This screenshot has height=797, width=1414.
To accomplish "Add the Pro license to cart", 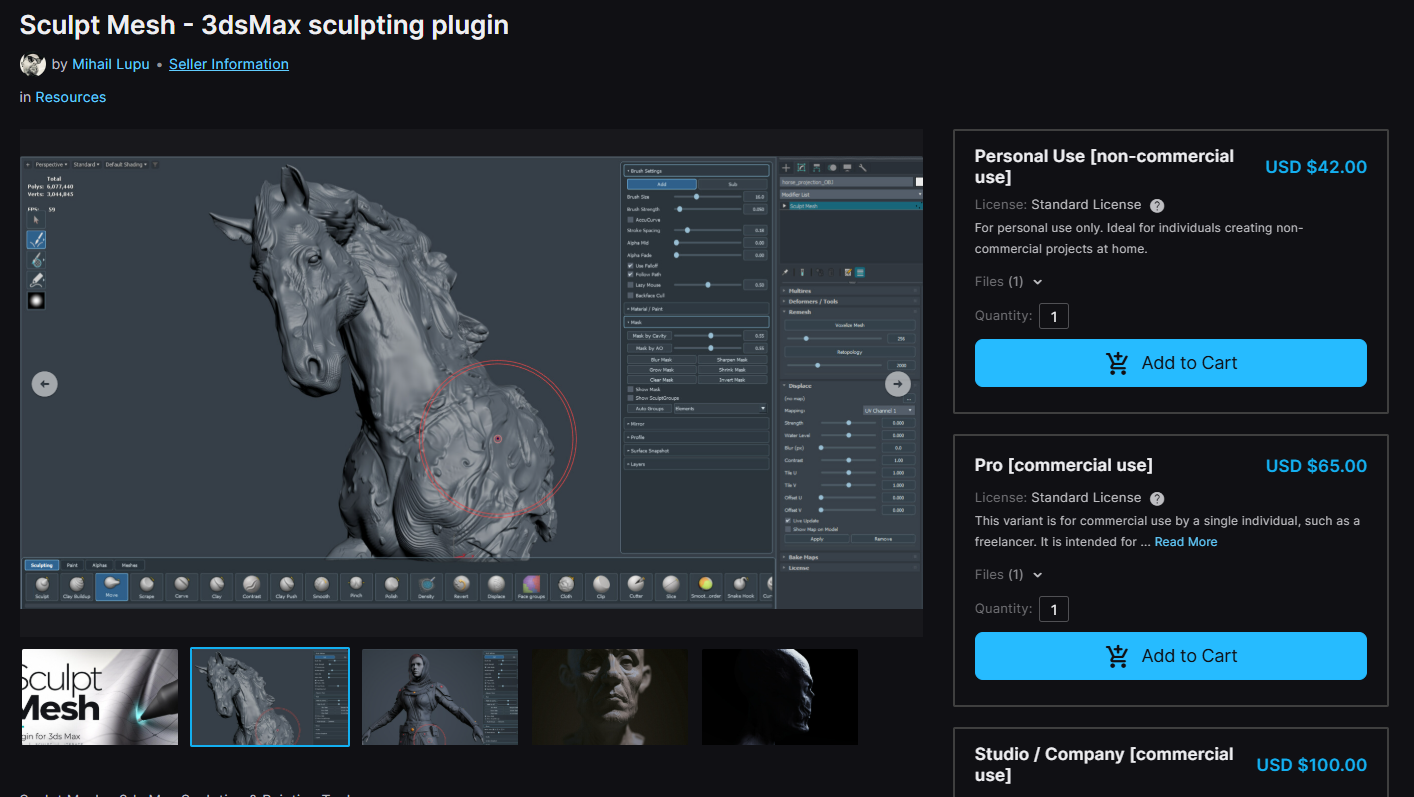I will coord(1171,656).
